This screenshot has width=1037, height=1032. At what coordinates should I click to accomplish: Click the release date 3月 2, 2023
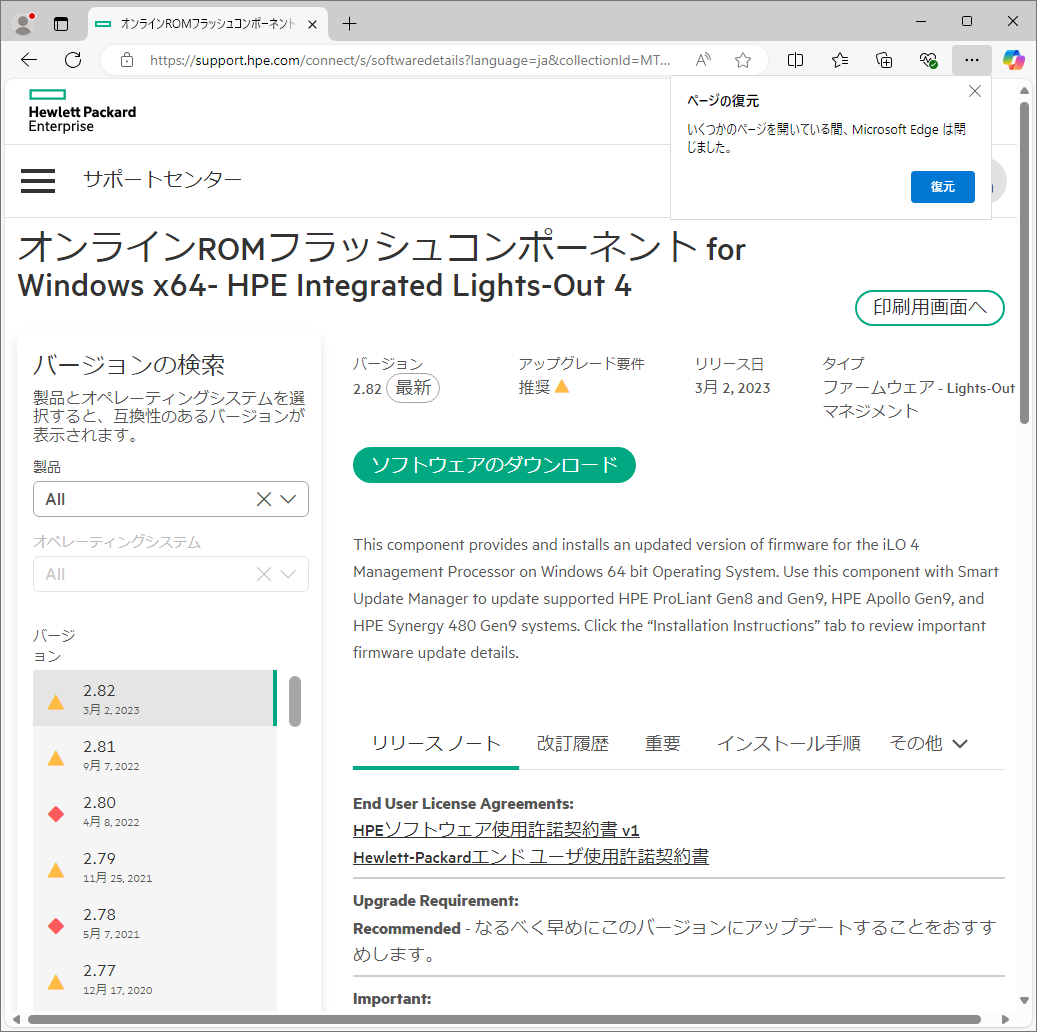[x=732, y=388]
